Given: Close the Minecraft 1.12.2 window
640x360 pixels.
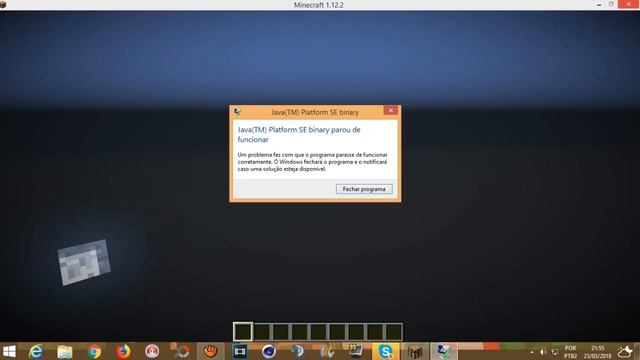Looking at the screenshot, I should 629,4.
